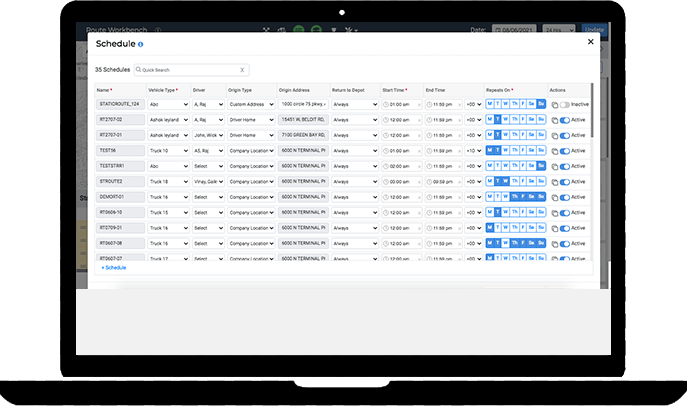
Task: Duplicate the STROUTE2 schedule
Action: tap(555, 182)
